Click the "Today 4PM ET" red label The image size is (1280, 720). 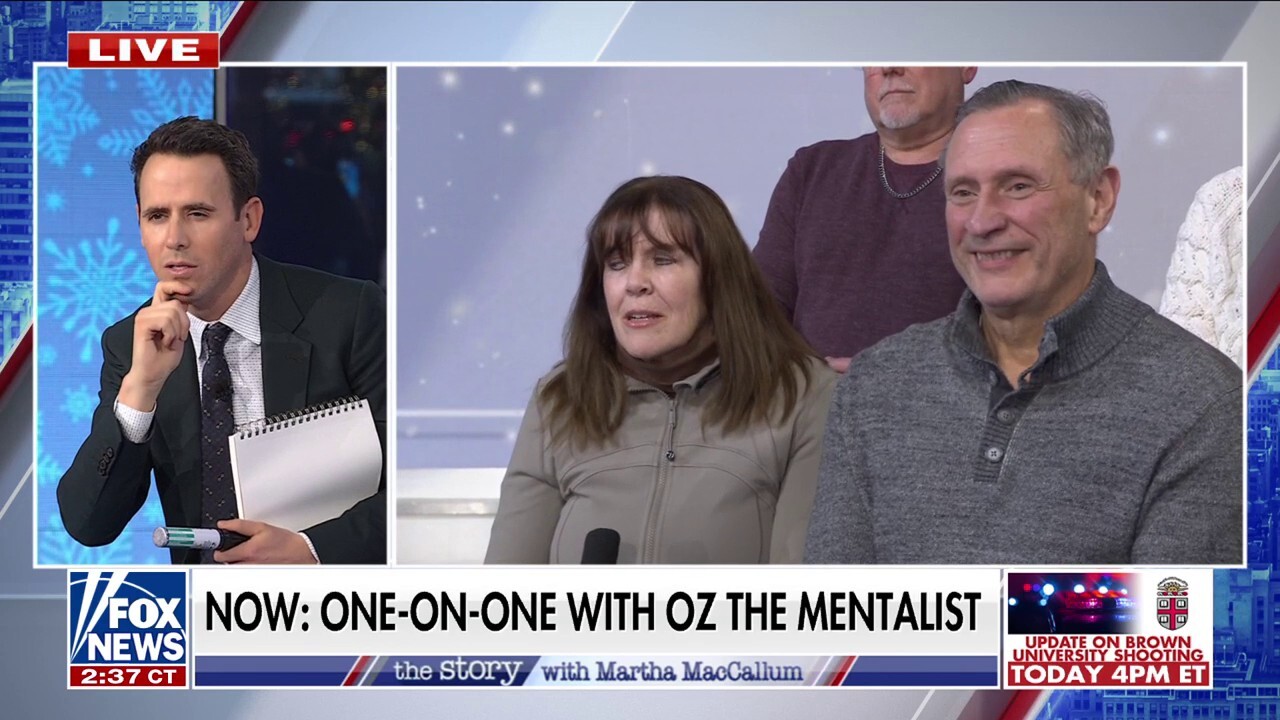(x=1108, y=675)
